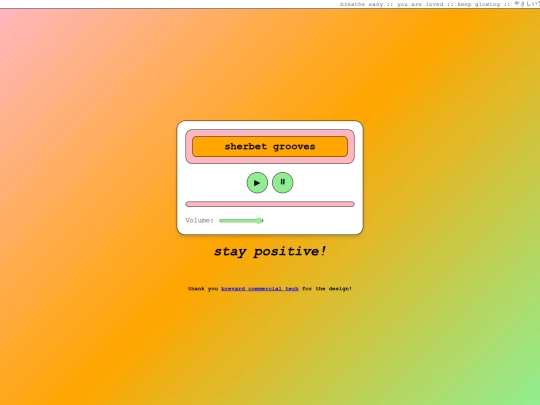Screen dimensions: 540x405
Task: Click the 'for the design!' footer text
Action: pos(327,289)
